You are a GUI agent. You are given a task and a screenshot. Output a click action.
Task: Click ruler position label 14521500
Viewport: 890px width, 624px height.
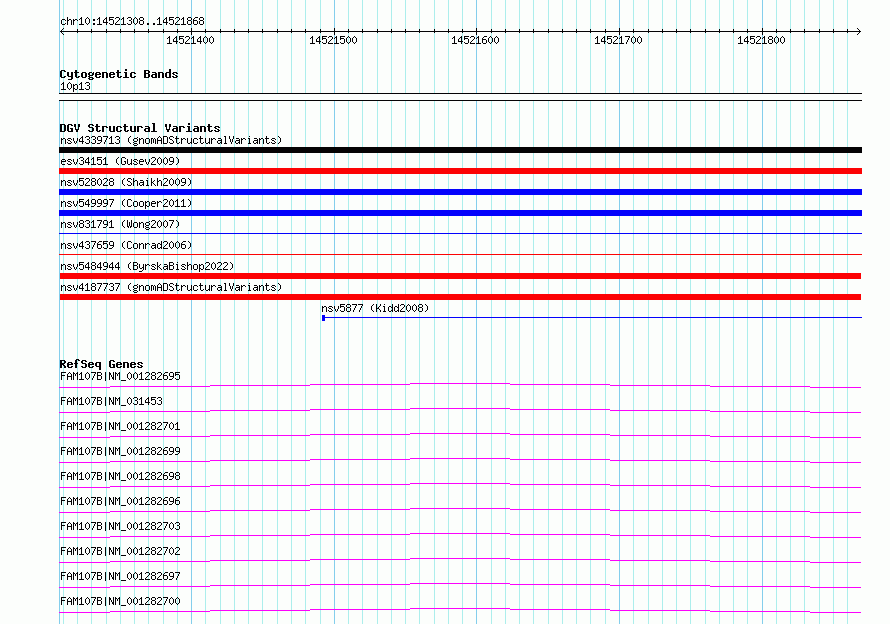pos(333,40)
